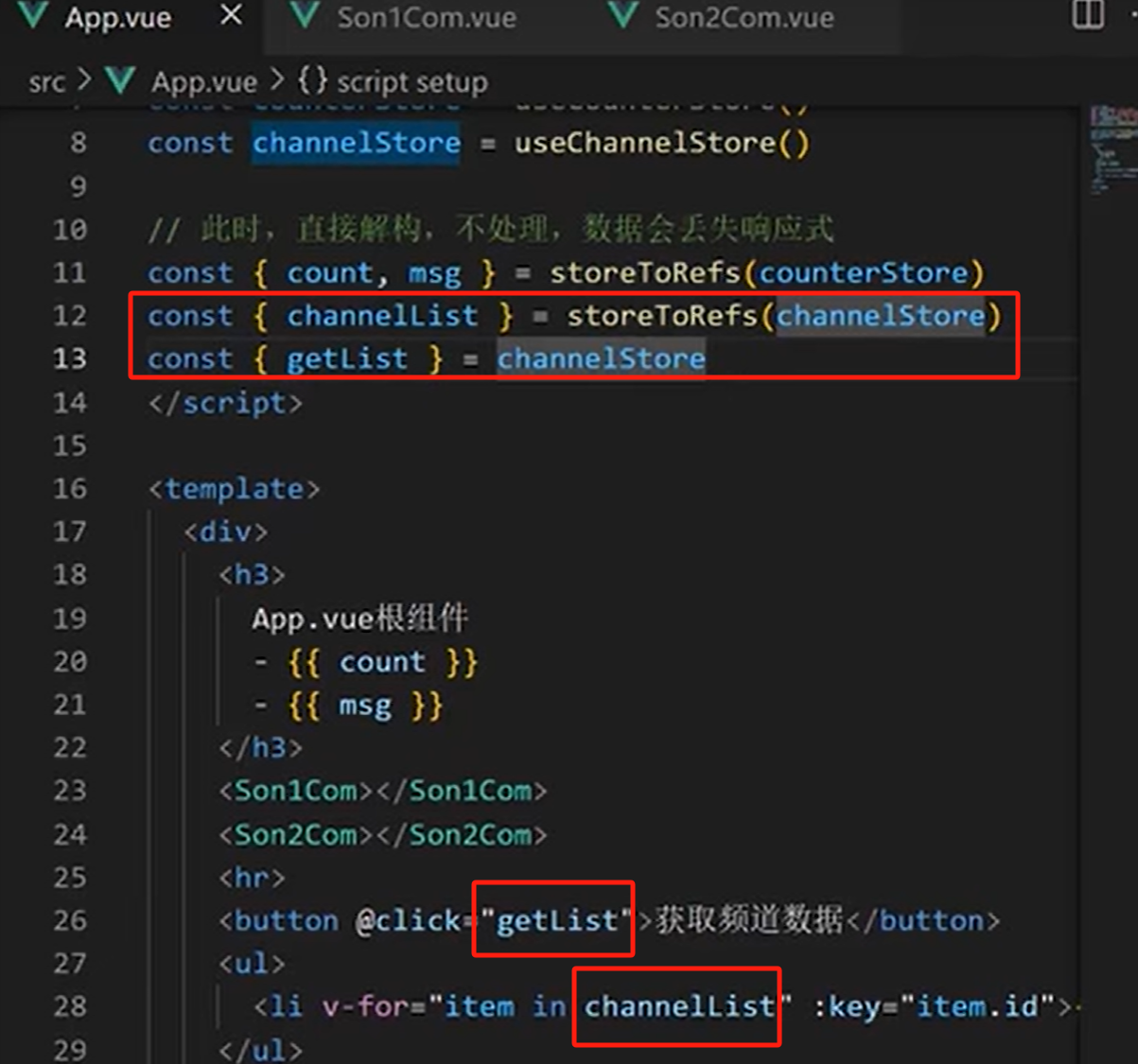This screenshot has width=1138, height=1064.
Task: Click @click attribute on line 26
Action: click(408, 920)
